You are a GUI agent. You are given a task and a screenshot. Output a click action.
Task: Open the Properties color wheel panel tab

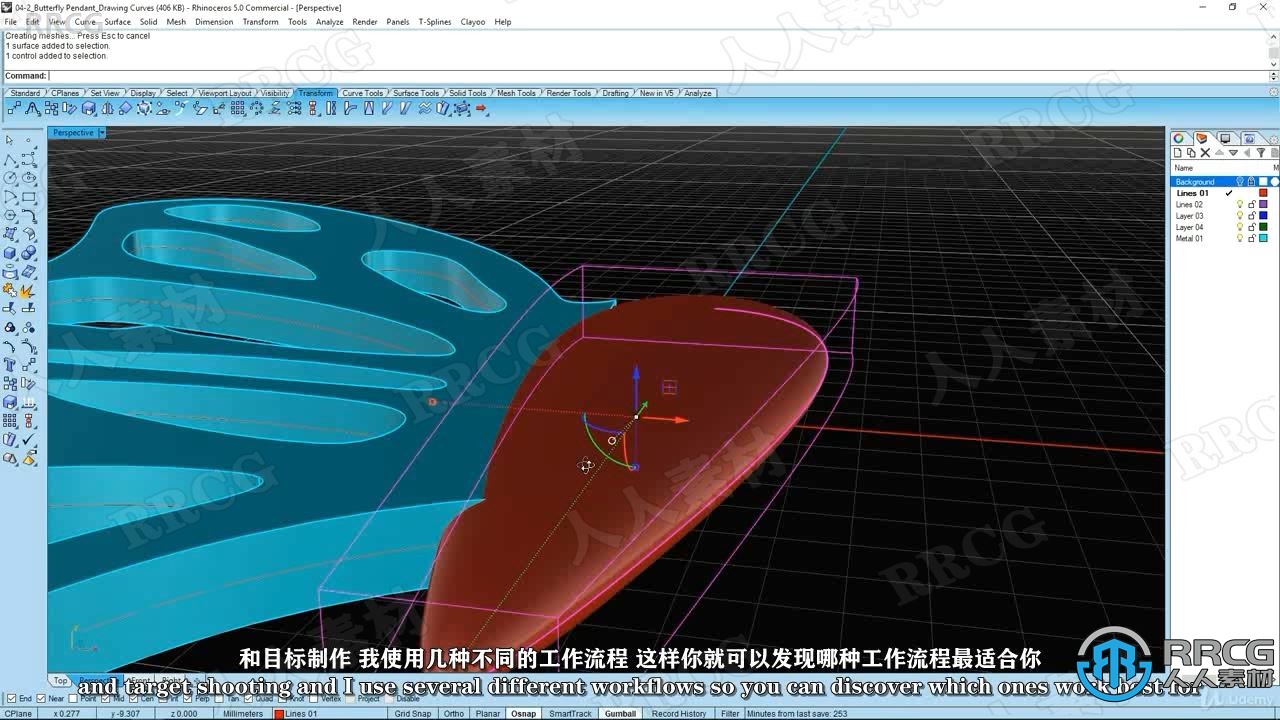point(1179,138)
